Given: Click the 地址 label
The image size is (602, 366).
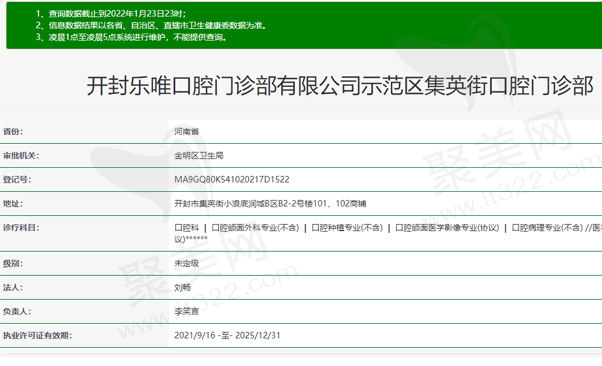Looking at the screenshot, I should coord(13,204).
